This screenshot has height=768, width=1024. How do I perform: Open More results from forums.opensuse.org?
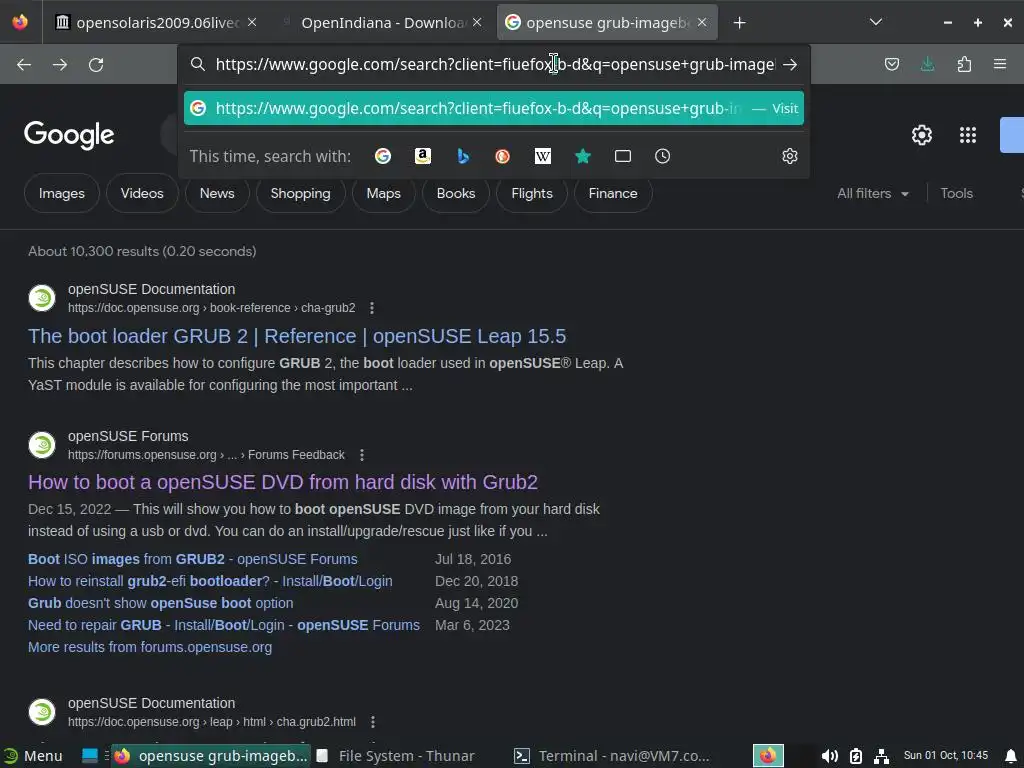tap(150, 647)
